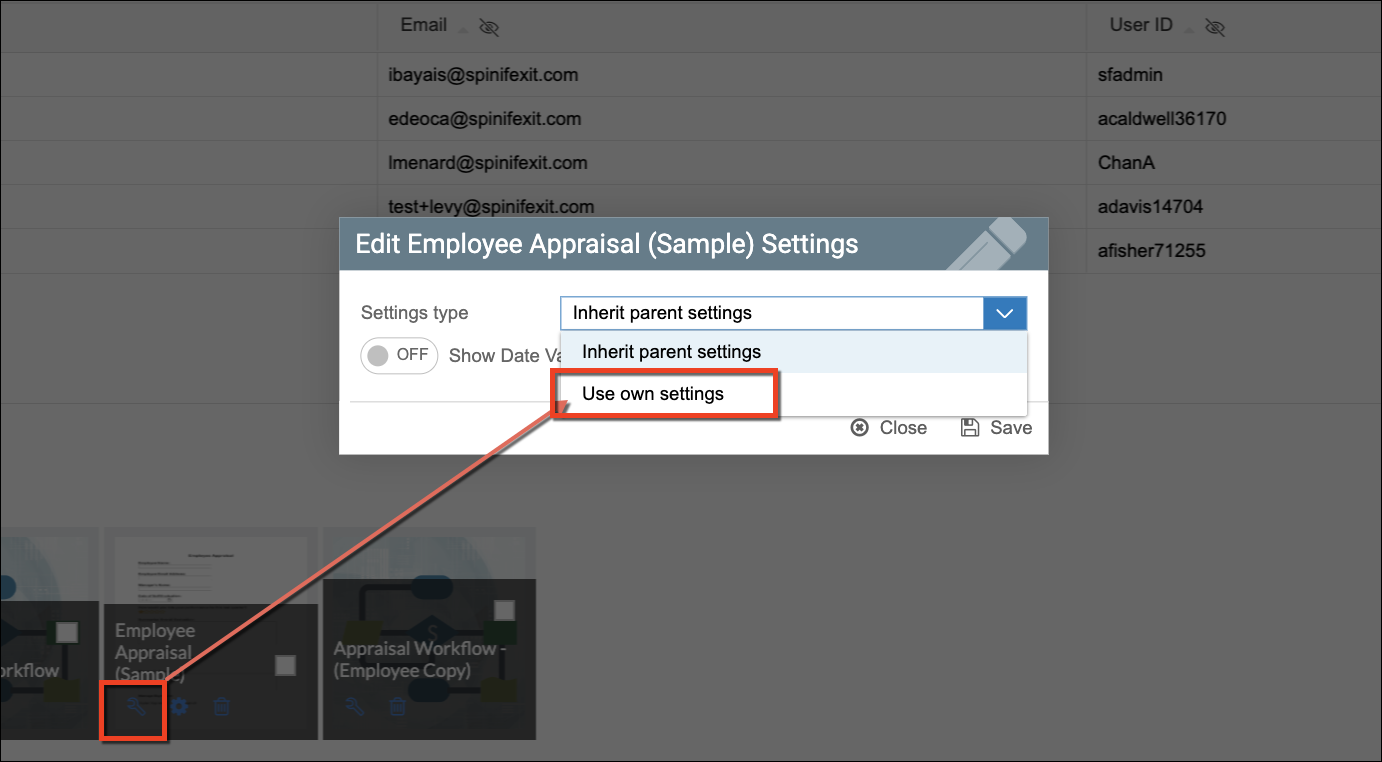Click the ibayais@spinifexit.com email cell
The image size is (1382, 762).
pos(483,75)
